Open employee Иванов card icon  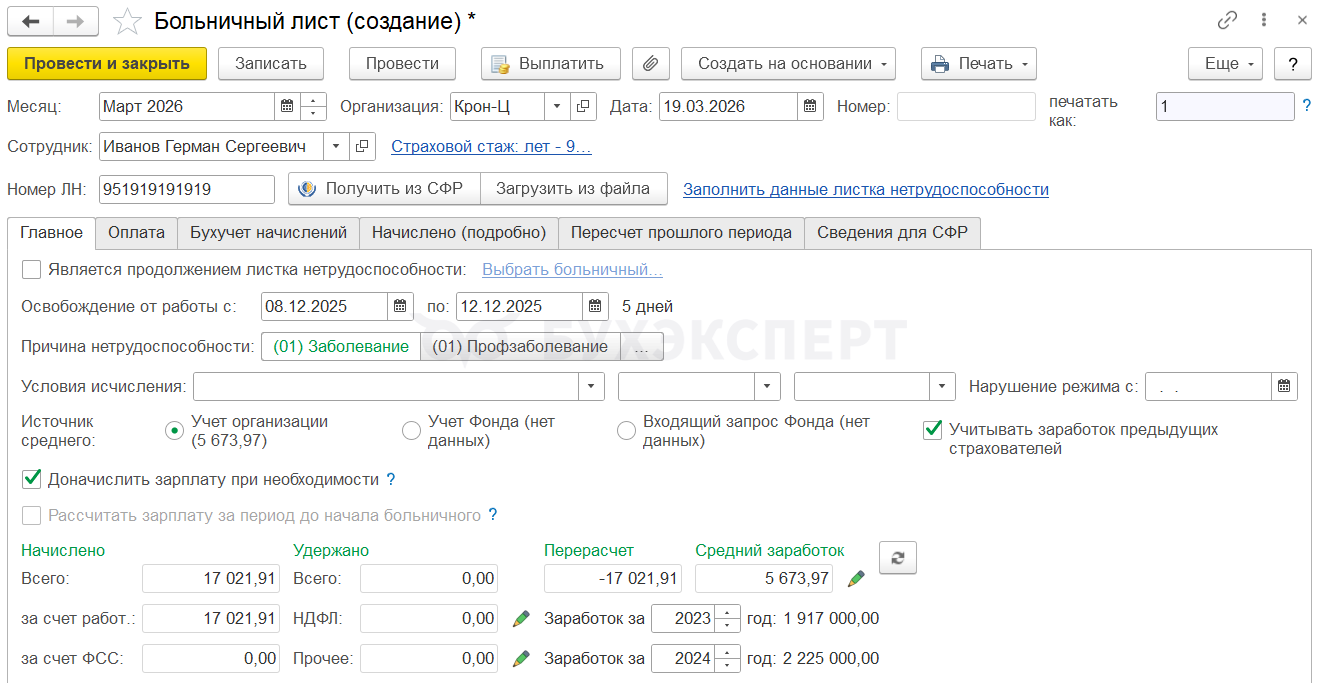(x=362, y=147)
